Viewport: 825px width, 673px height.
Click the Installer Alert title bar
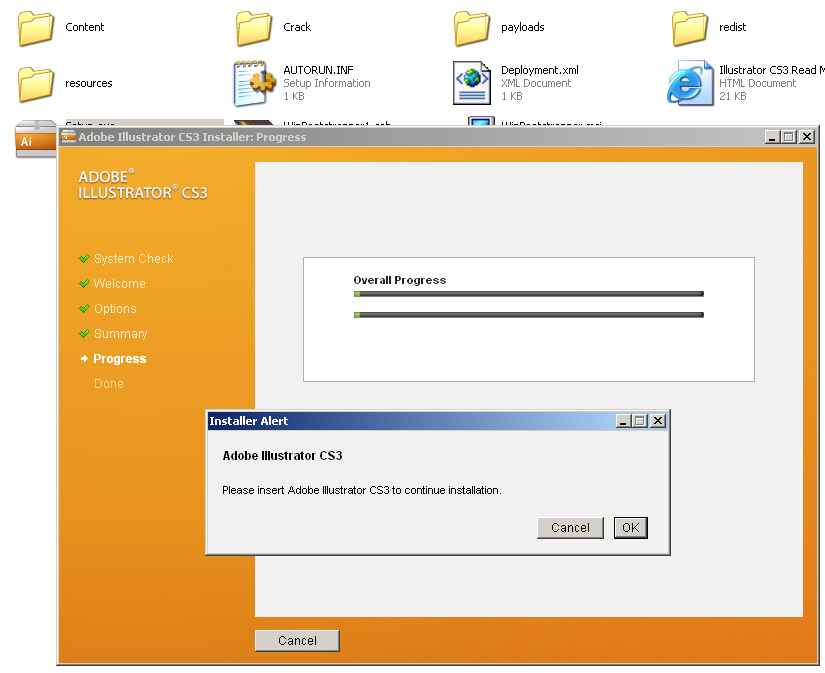click(x=410, y=421)
